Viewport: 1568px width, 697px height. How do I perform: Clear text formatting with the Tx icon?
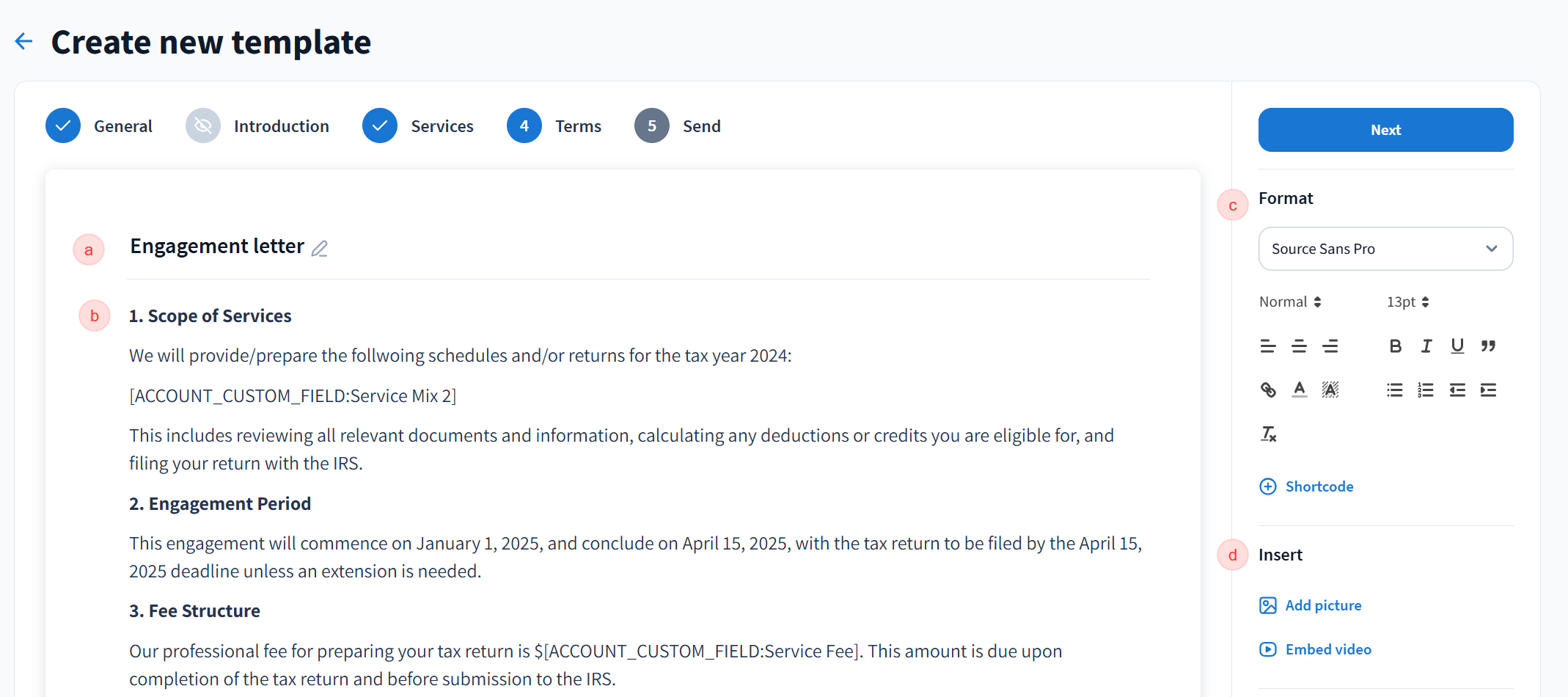[1268, 434]
